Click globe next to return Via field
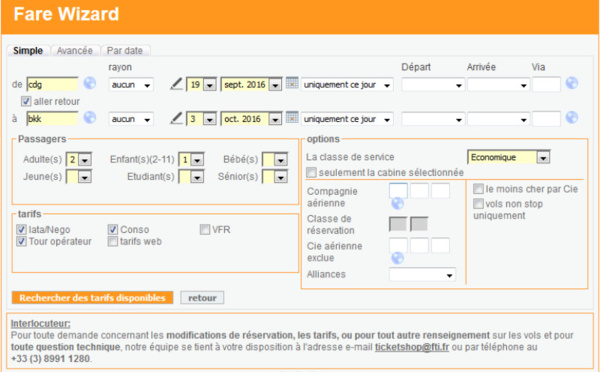Viewport: 600px width, 372px height. point(572,117)
